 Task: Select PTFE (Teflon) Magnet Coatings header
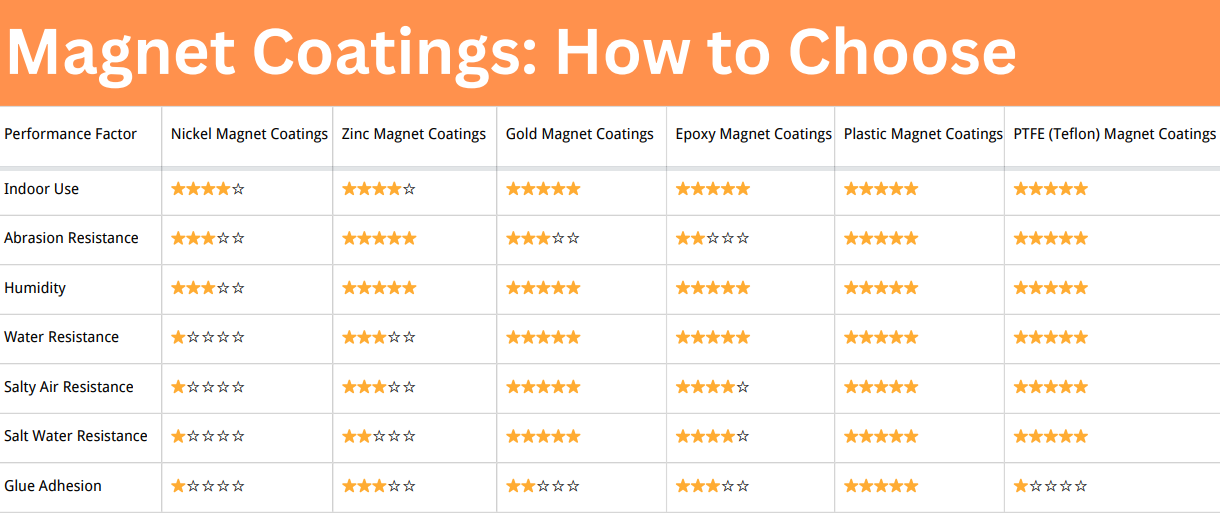click(1115, 134)
